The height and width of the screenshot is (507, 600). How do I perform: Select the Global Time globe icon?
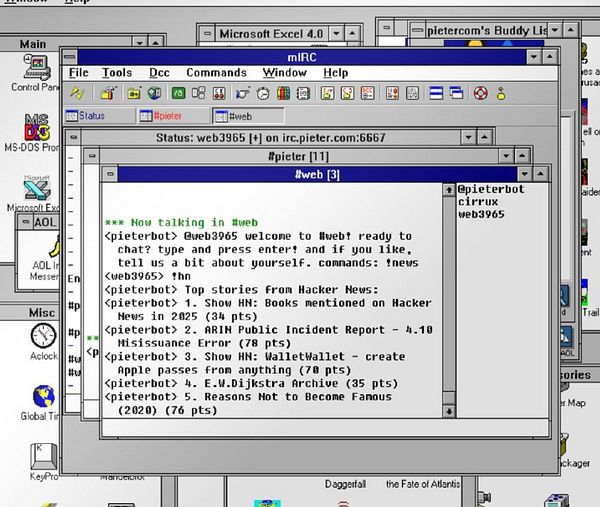click(43, 396)
